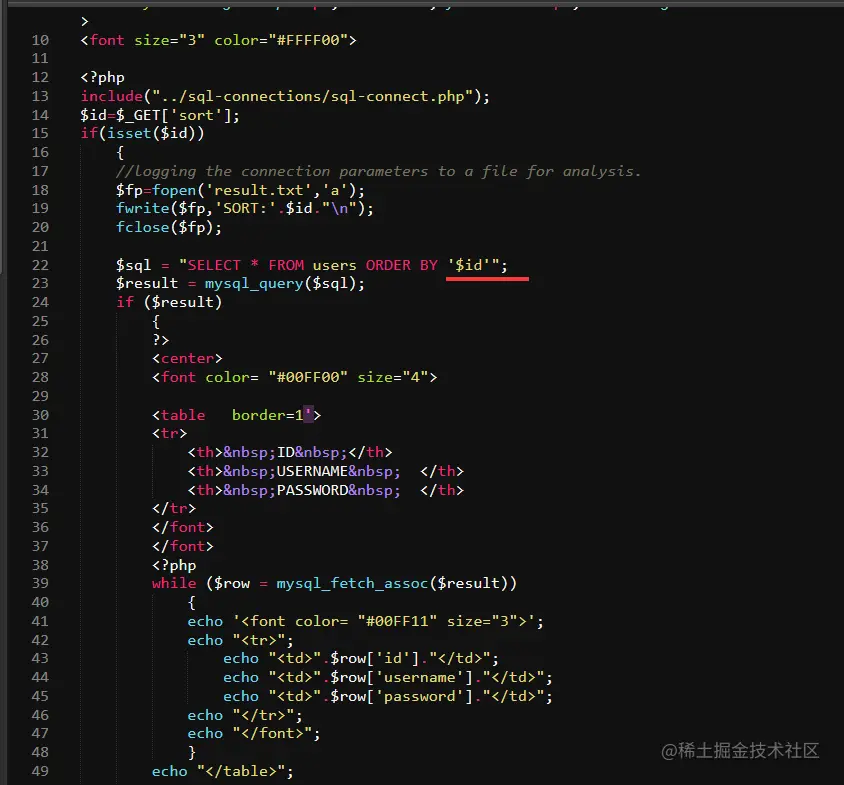Click $row['username'] on line 44
The height and width of the screenshot is (785, 844).
(402, 678)
